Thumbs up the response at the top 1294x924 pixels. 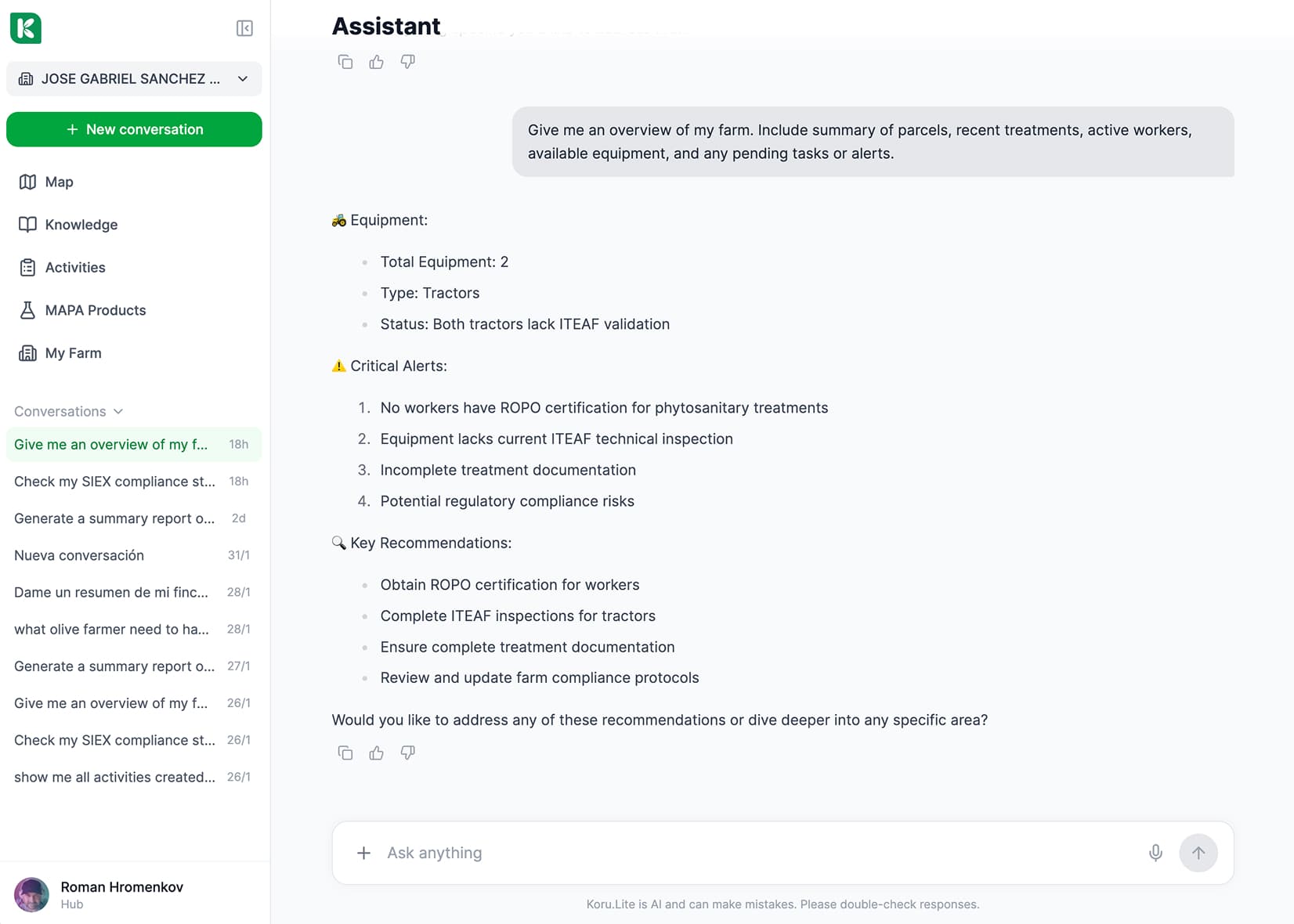pyautogui.click(x=376, y=62)
